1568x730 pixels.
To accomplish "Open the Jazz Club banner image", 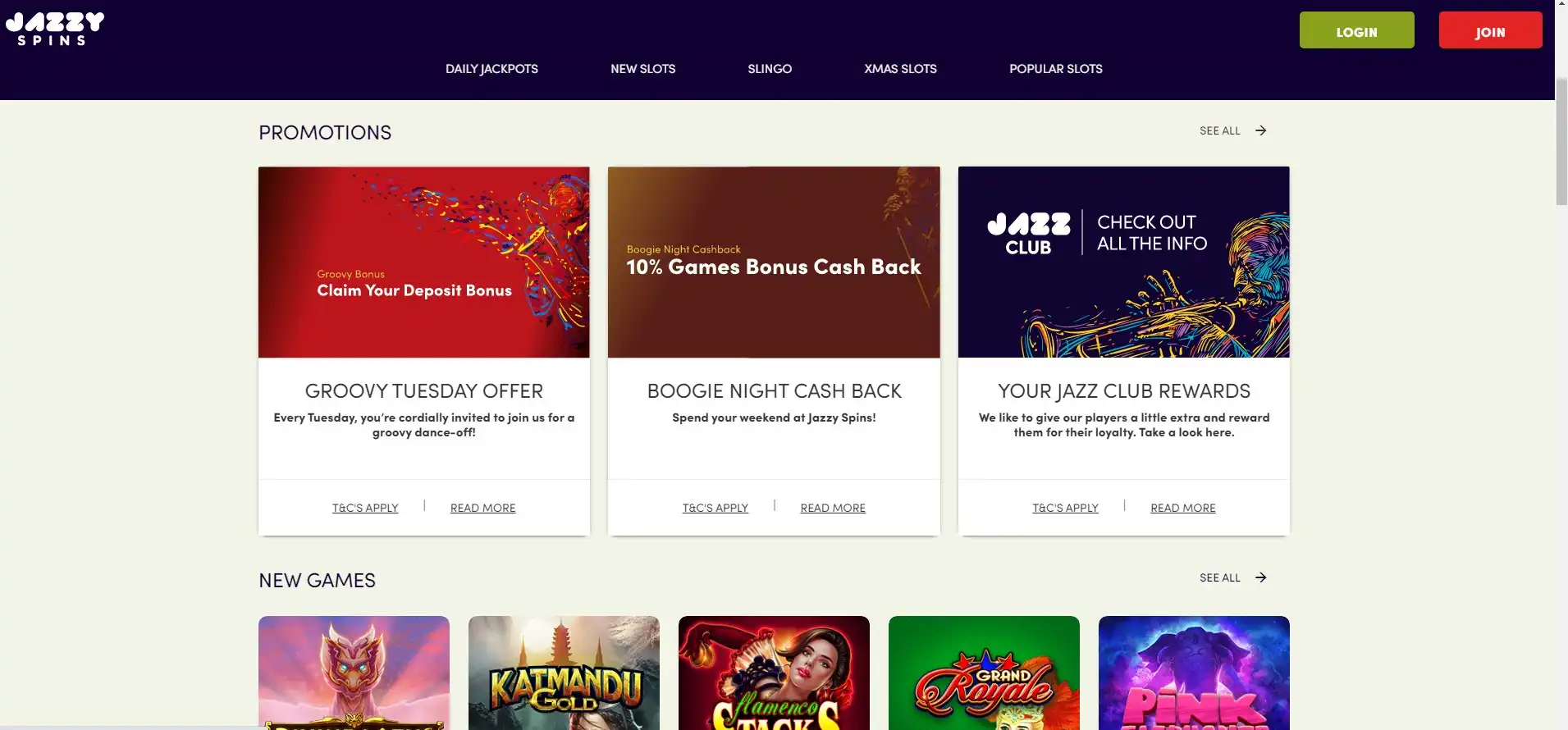I will click(1123, 262).
